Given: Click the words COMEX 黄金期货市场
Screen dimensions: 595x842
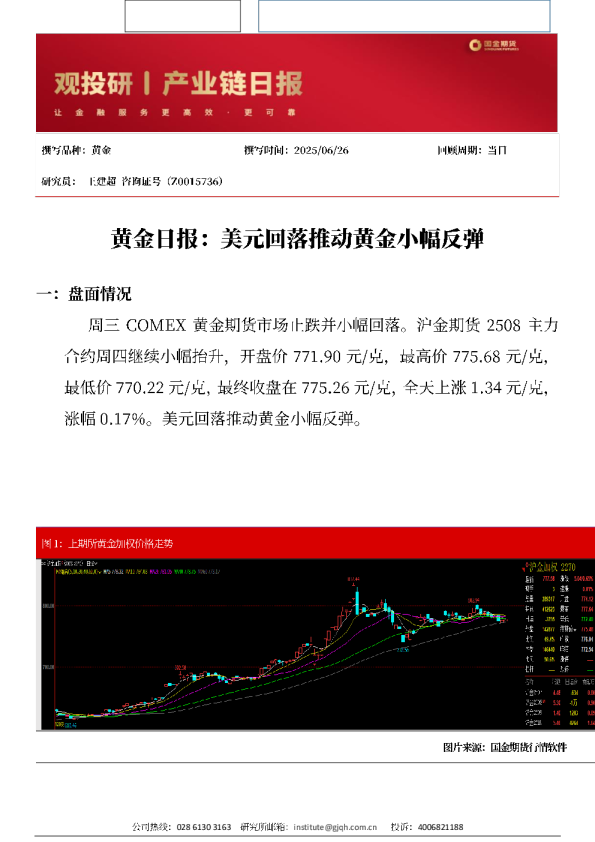Looking at the screenshot, I should pos(207,325).
